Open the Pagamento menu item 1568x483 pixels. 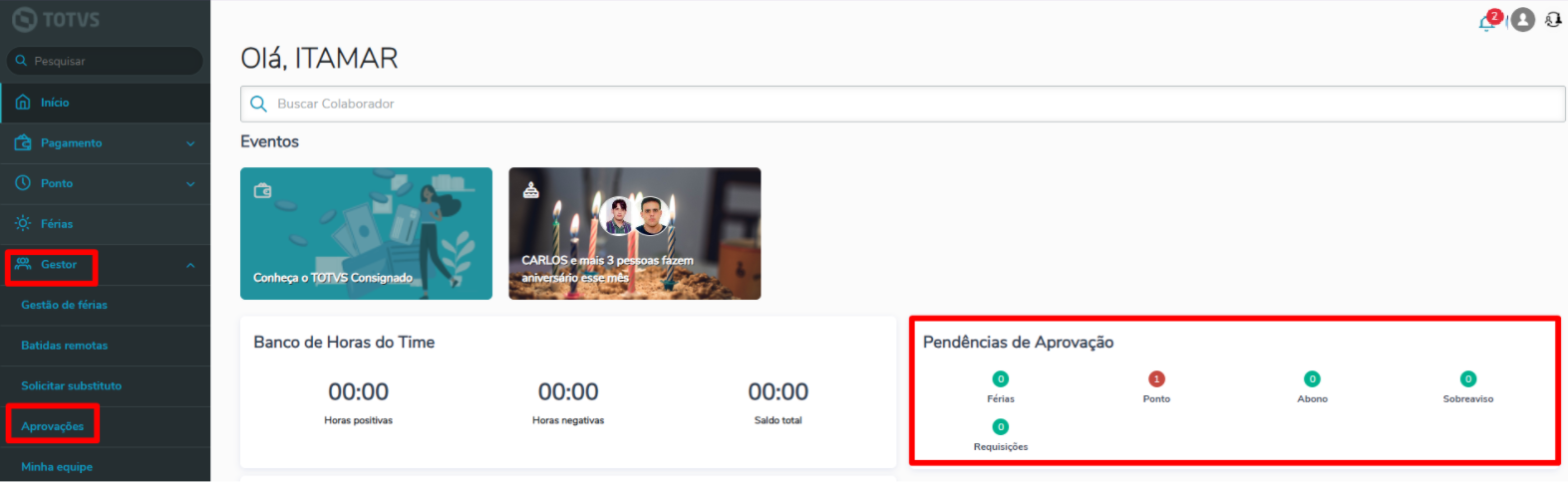[105, 143]
